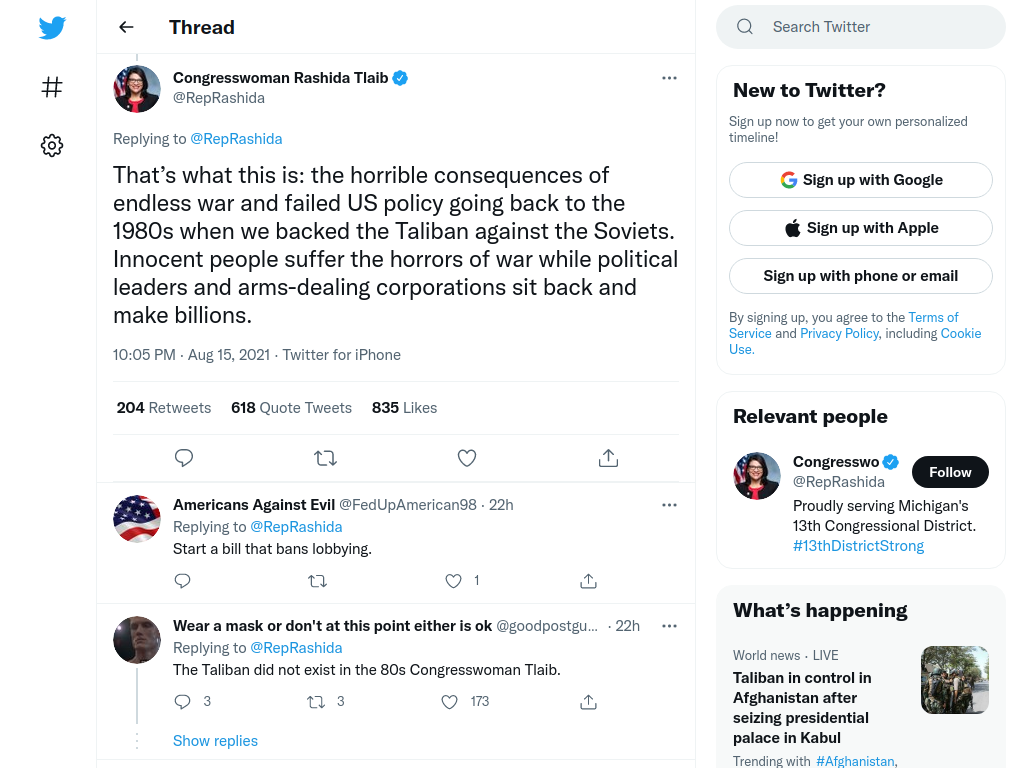Open the Privacy Policy link
The width and height of the screenshot is (1024, 768).
pos(839,333)
